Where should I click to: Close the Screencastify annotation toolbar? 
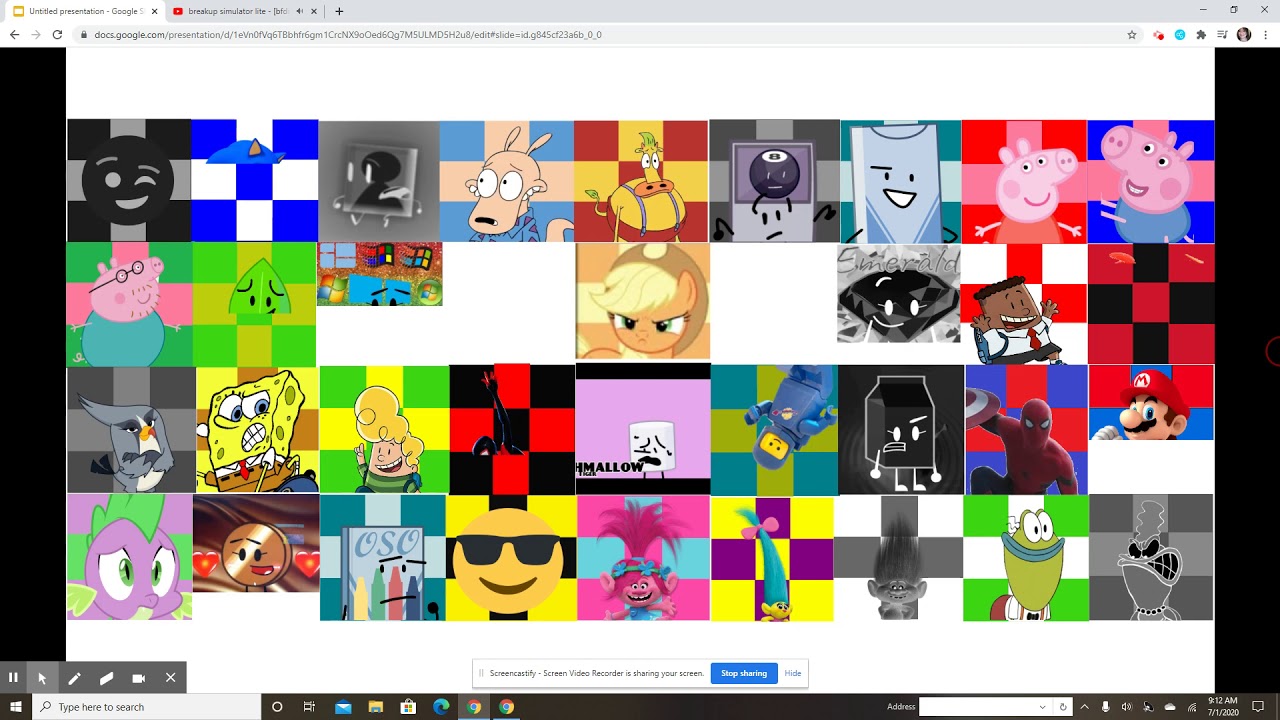[x=170, y=677]
